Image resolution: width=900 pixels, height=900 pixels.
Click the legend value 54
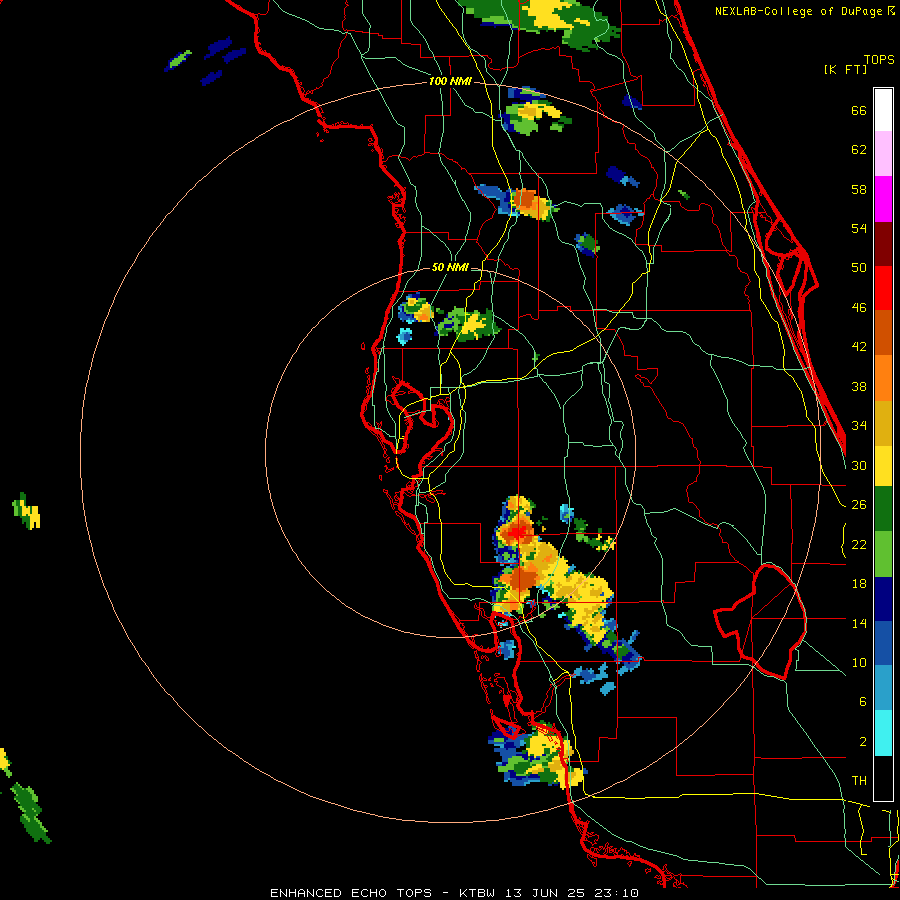859,228
